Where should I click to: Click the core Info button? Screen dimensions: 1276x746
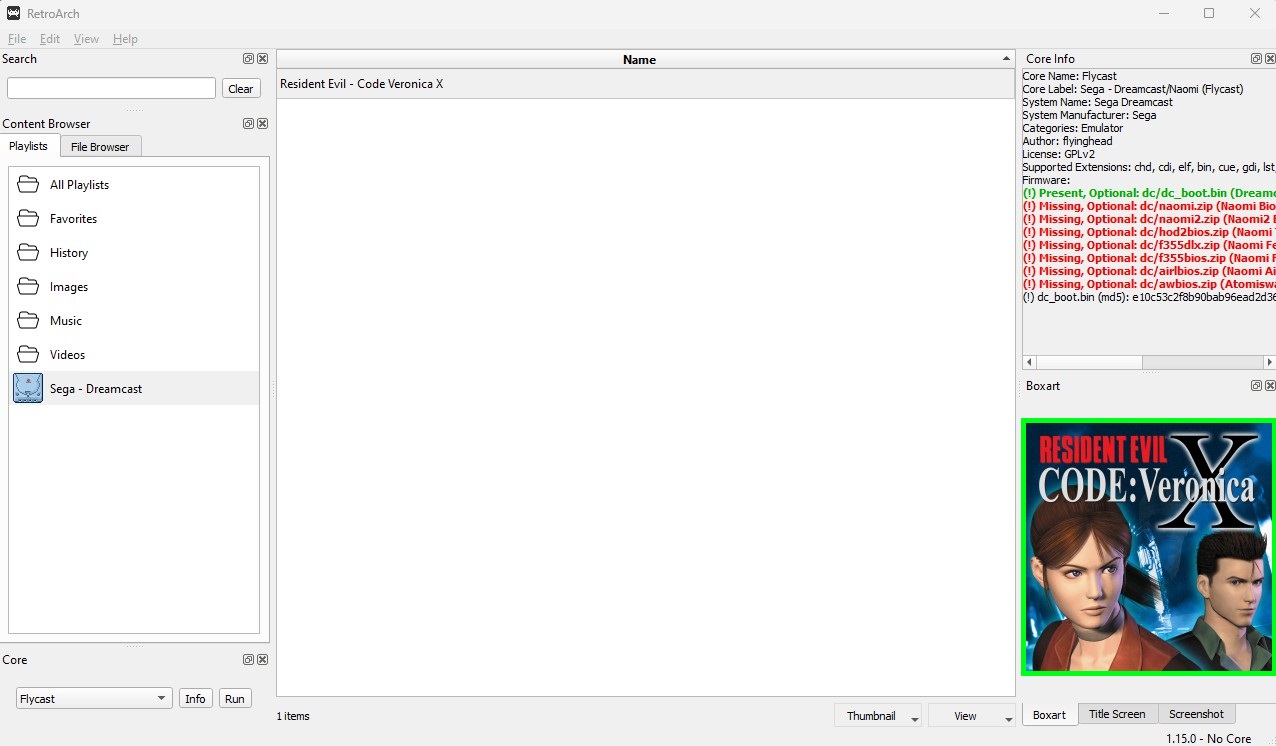coord(195,699)
